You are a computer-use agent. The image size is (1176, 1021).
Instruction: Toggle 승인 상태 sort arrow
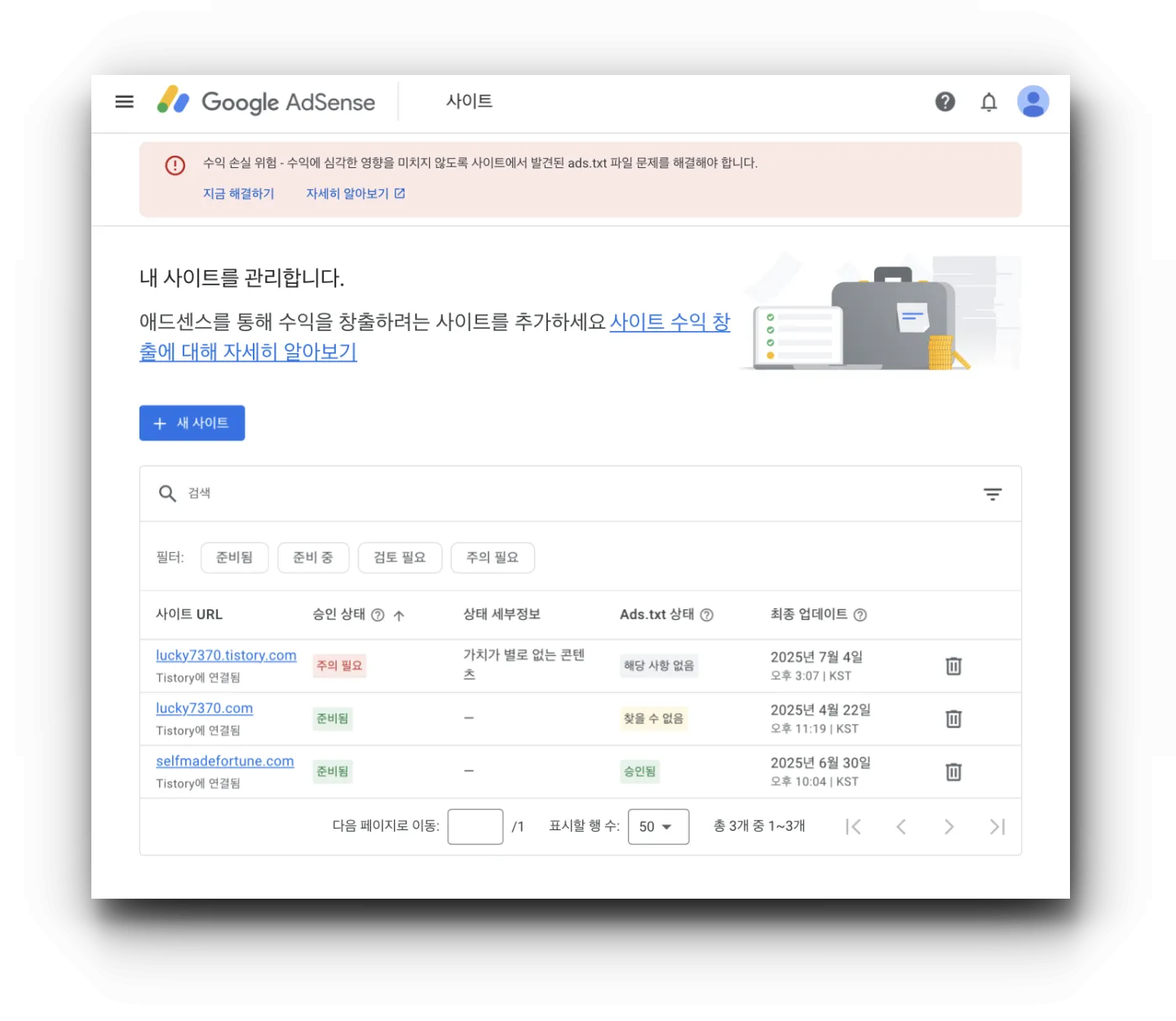399,615
